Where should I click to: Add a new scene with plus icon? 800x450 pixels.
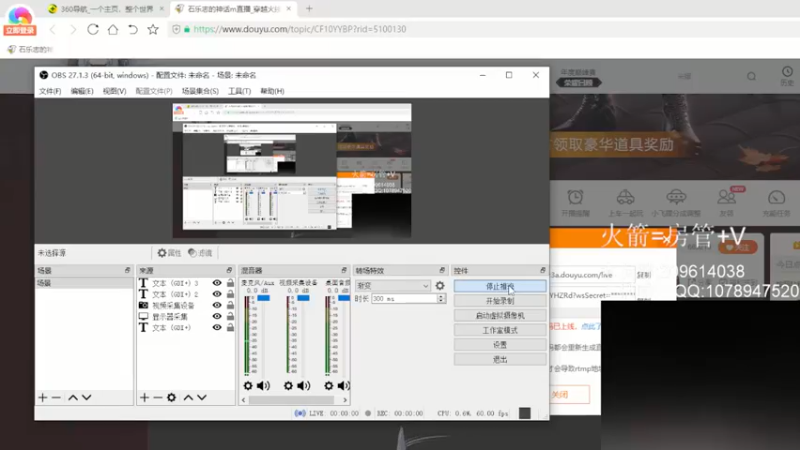pos(43,397)
